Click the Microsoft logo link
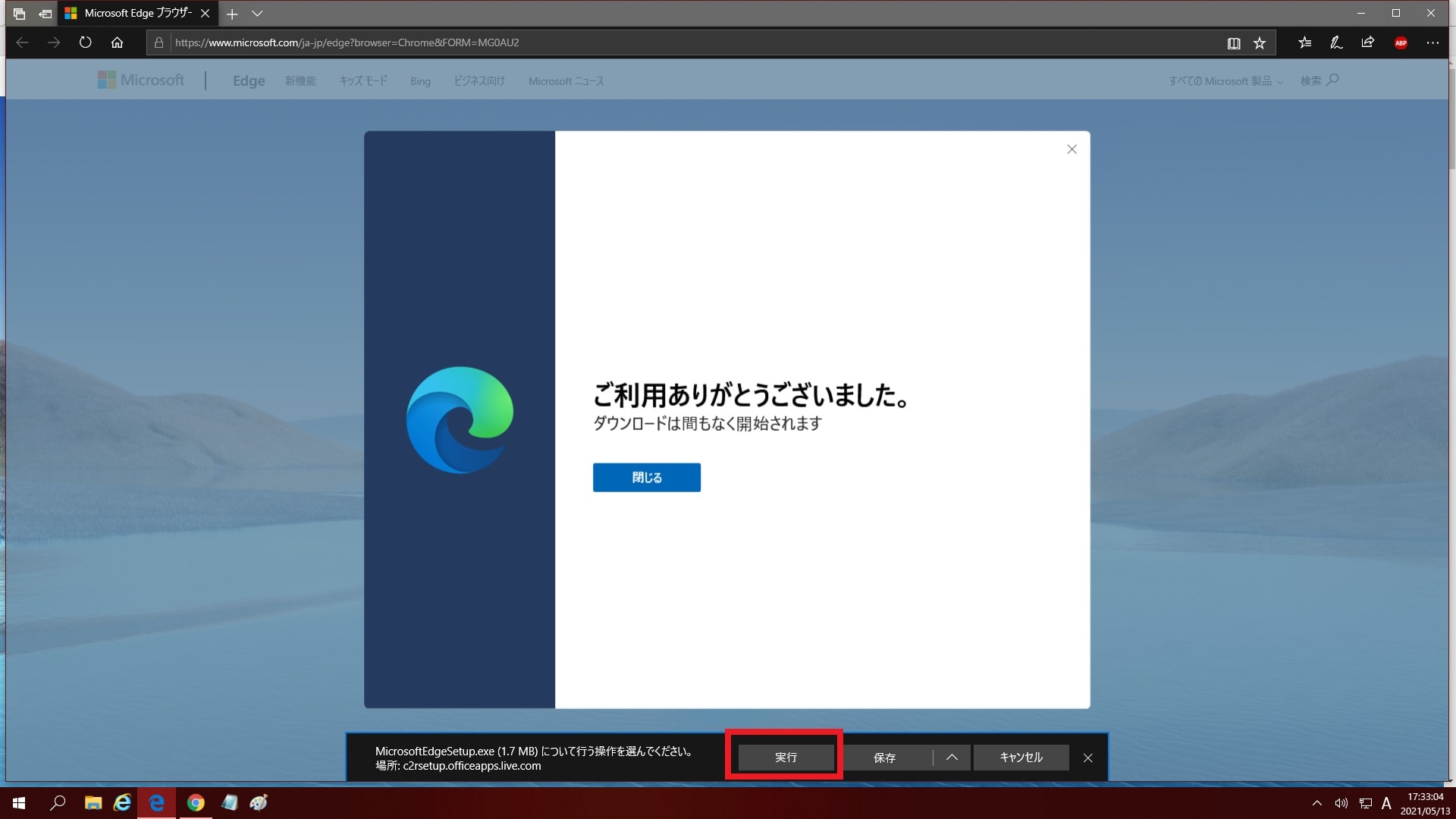The width and height of the screenshot is (1456, 819). tap(141, 80)
